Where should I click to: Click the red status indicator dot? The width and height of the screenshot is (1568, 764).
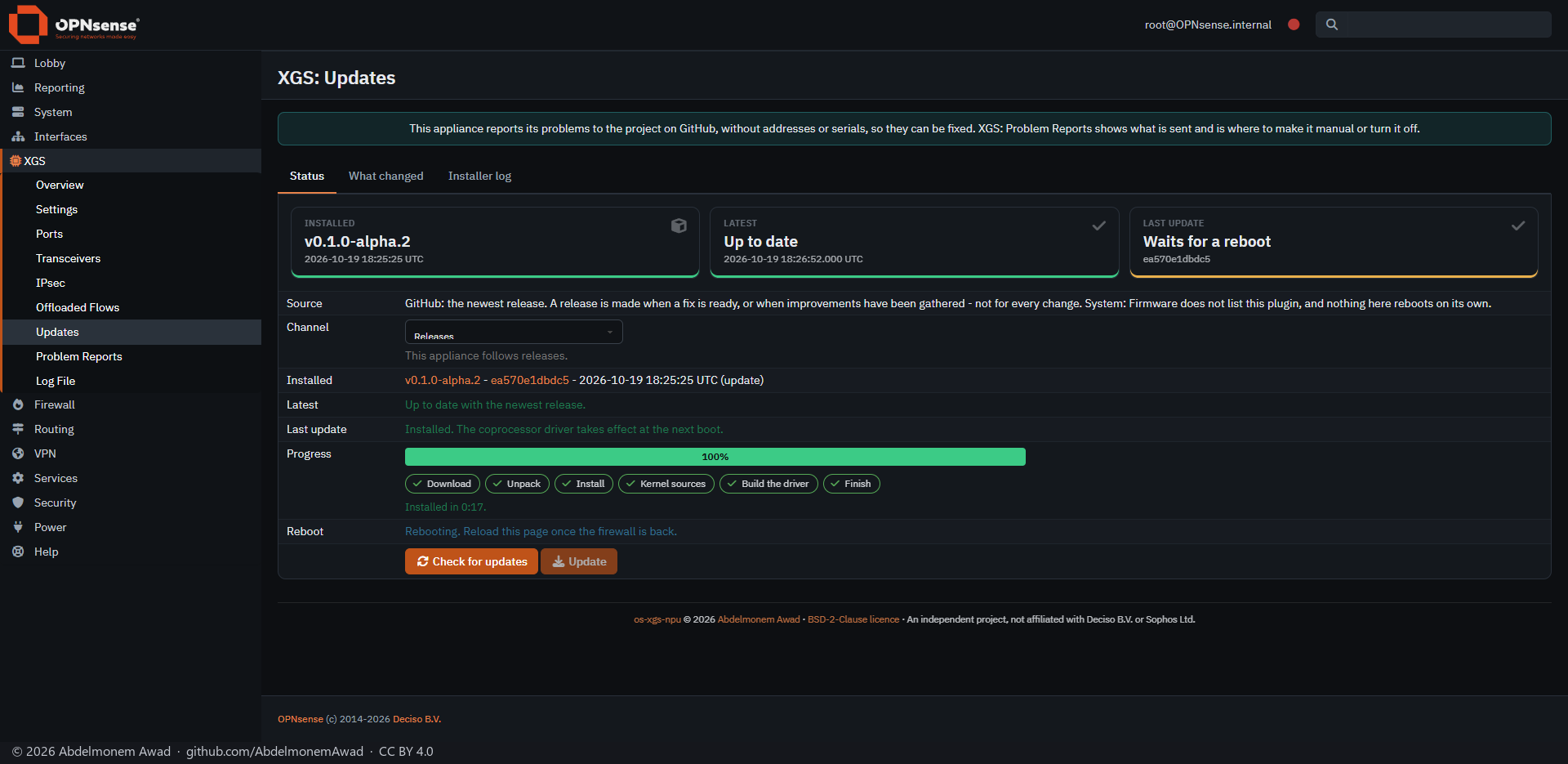click(x=1294, y=25)
